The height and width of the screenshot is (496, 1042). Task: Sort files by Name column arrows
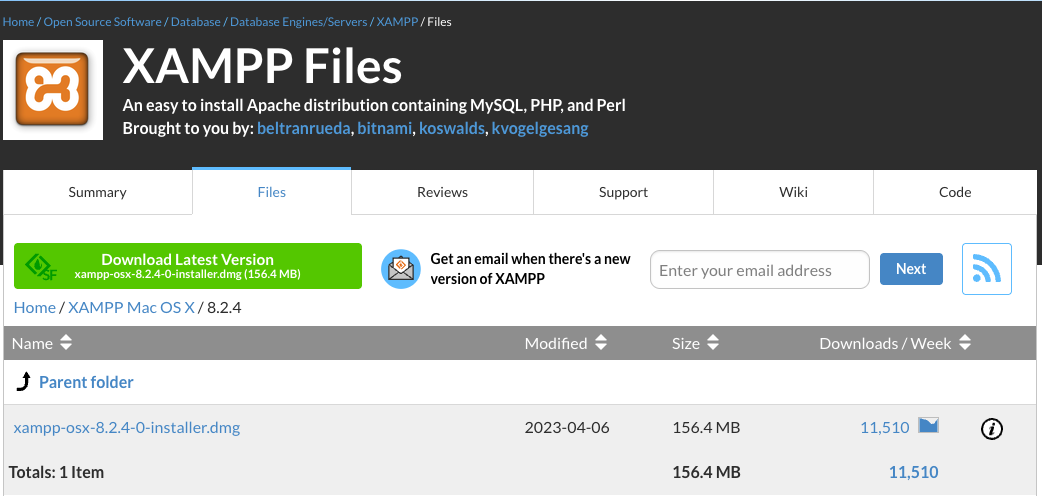pyautogui.click(x=66, y=343)
